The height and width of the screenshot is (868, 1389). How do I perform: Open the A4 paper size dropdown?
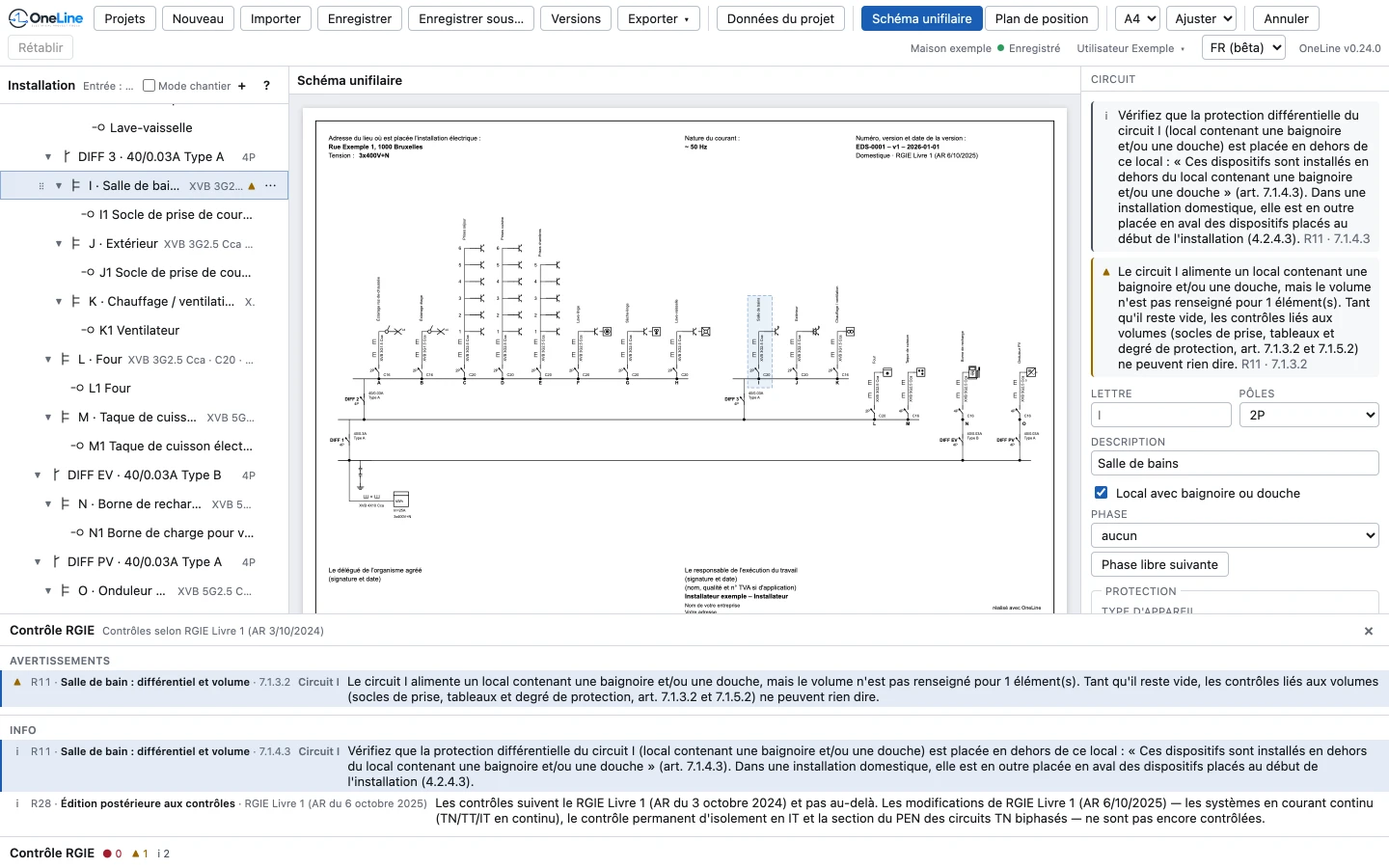[x=1138, y=18]
